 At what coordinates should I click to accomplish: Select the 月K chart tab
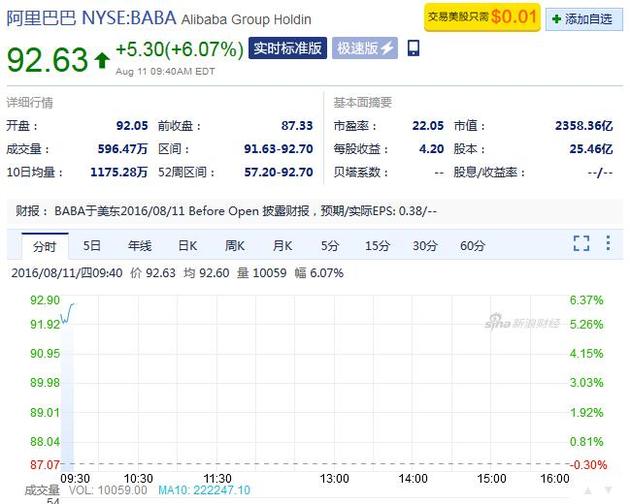click(282, 245)
